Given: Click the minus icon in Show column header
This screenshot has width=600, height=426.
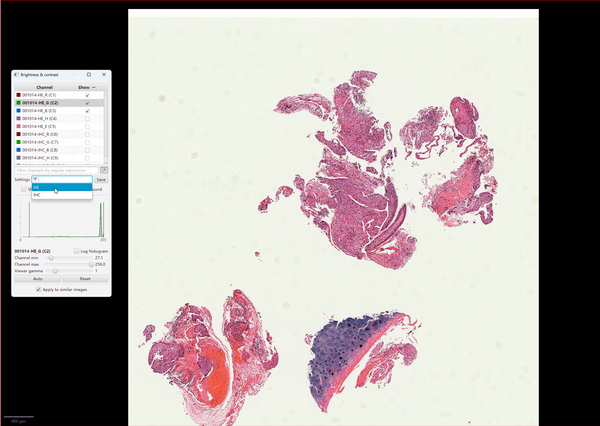Looking at the screenshot, I should (x=96, y=87).
